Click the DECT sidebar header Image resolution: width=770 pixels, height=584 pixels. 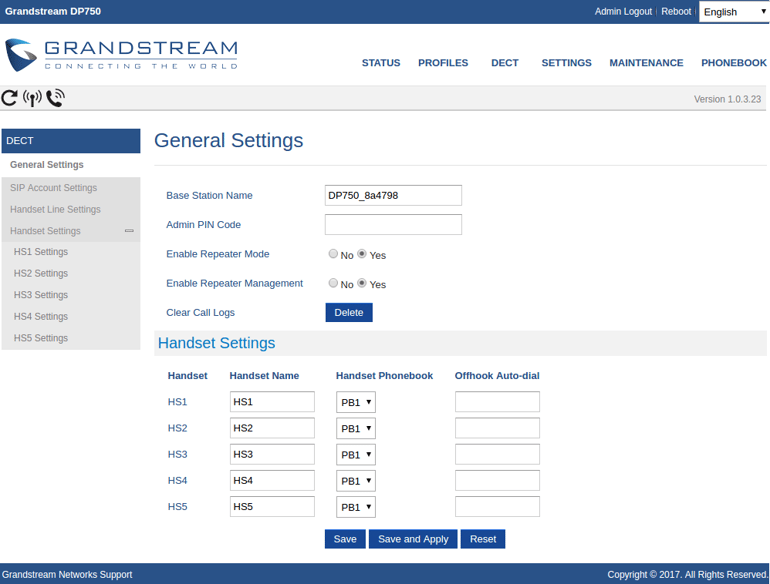pyautogui.click(x=71, y=141)
